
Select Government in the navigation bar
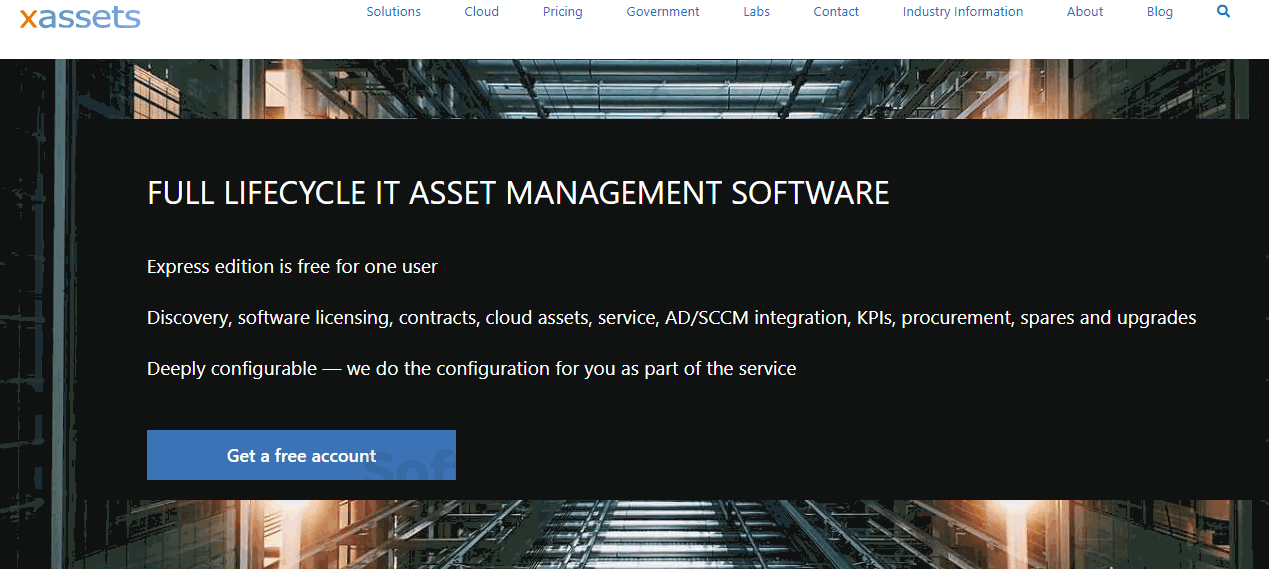tap(662, 12)
